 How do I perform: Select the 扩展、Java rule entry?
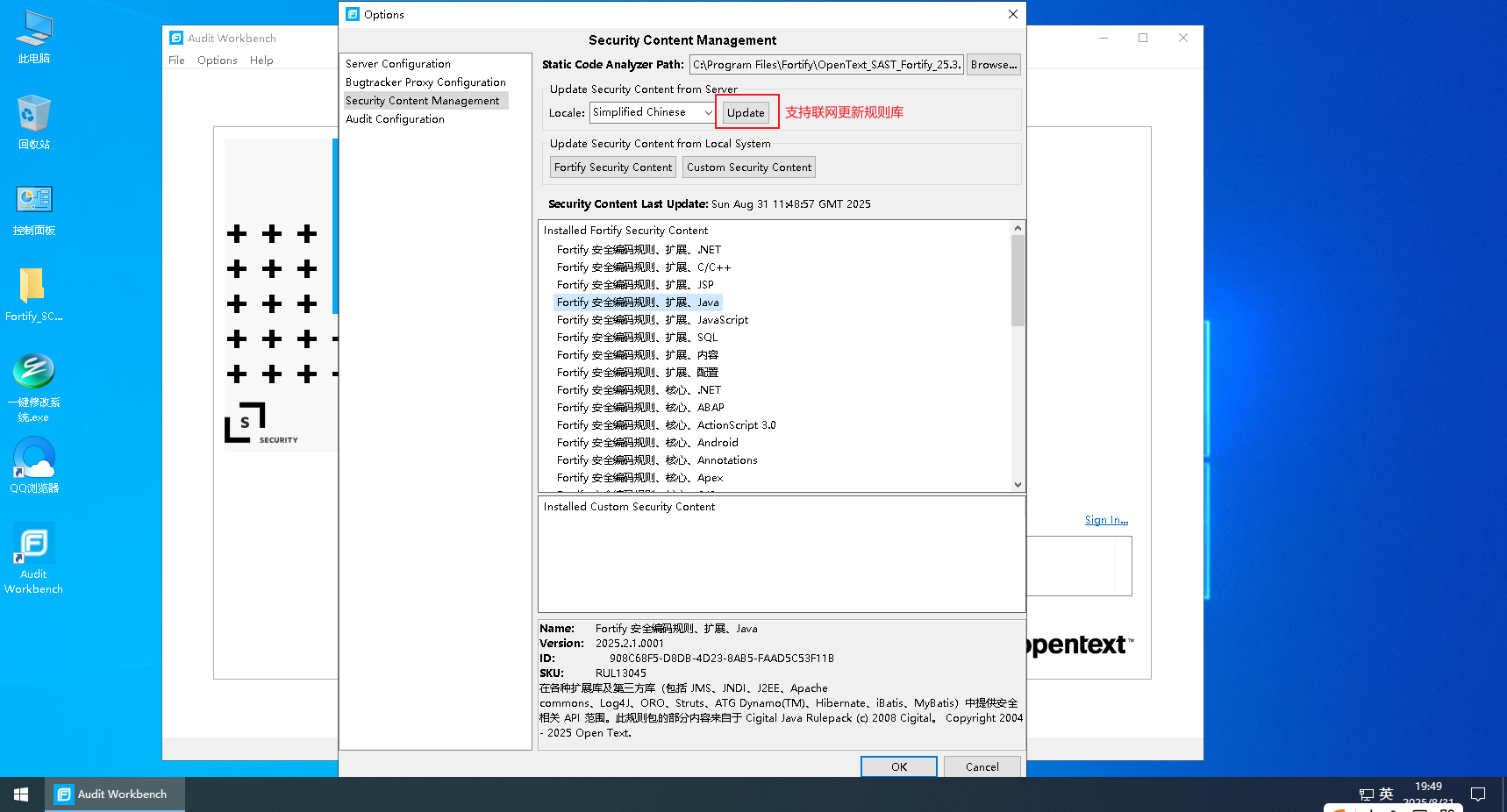[638, 303]
